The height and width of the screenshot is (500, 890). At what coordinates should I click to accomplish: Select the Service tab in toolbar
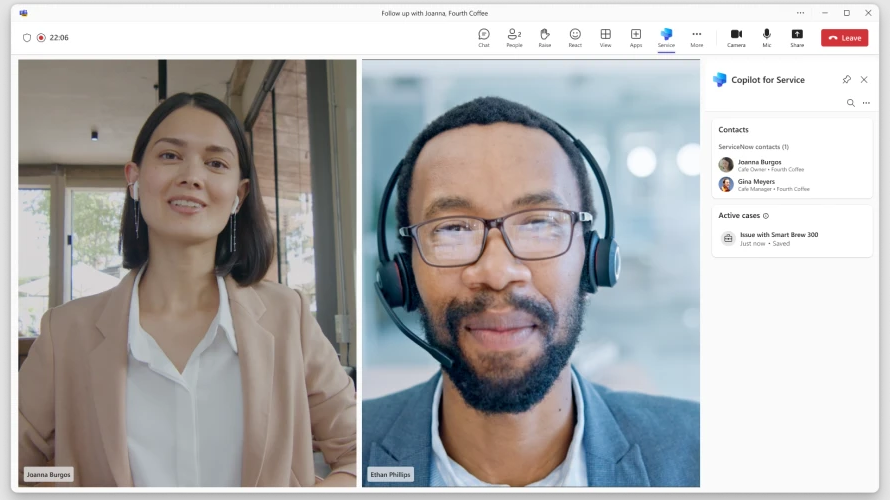pyautogui.click(x=666, y=37)
